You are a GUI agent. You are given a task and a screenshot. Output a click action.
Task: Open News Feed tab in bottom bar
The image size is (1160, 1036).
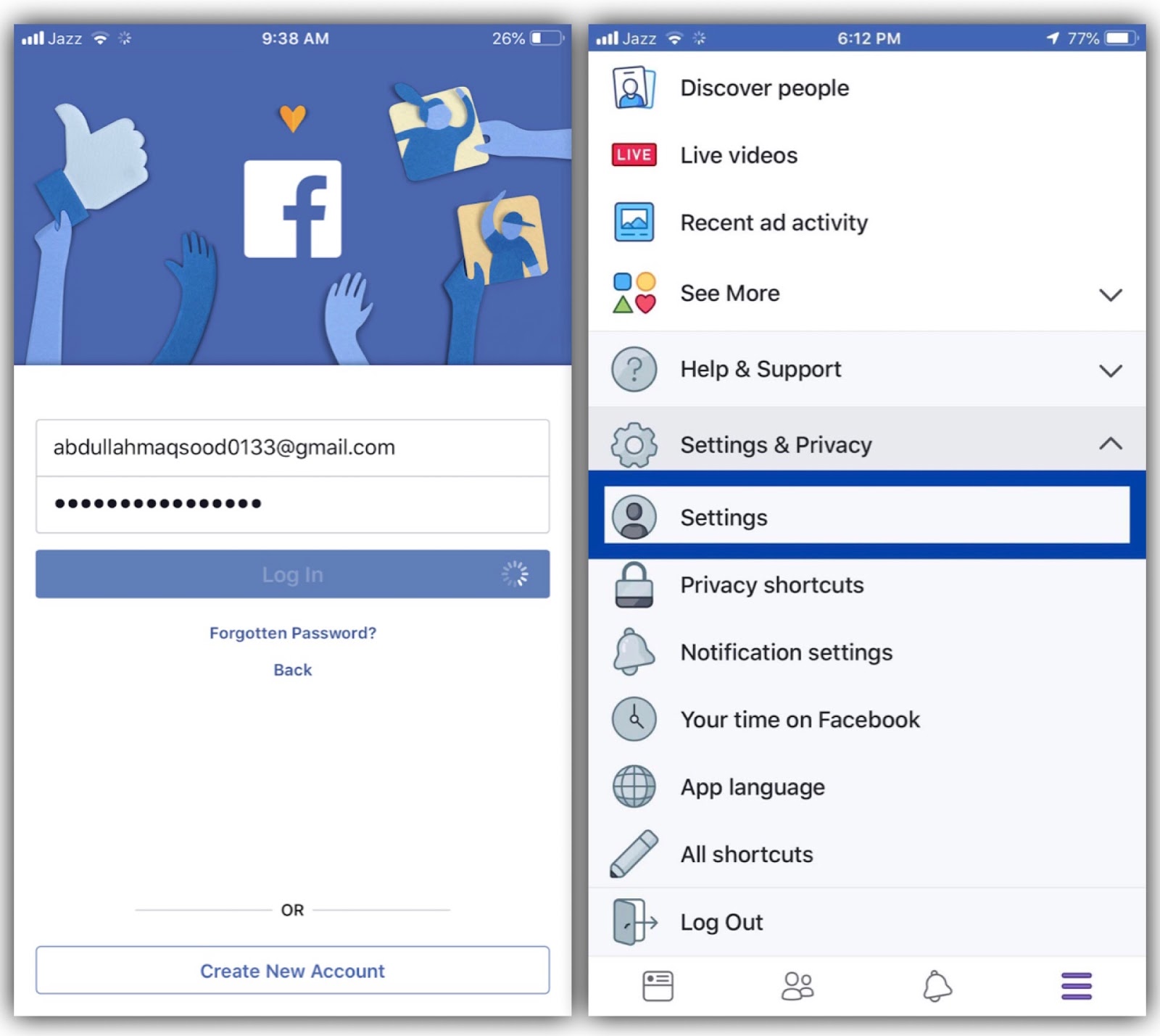point(658,986)
